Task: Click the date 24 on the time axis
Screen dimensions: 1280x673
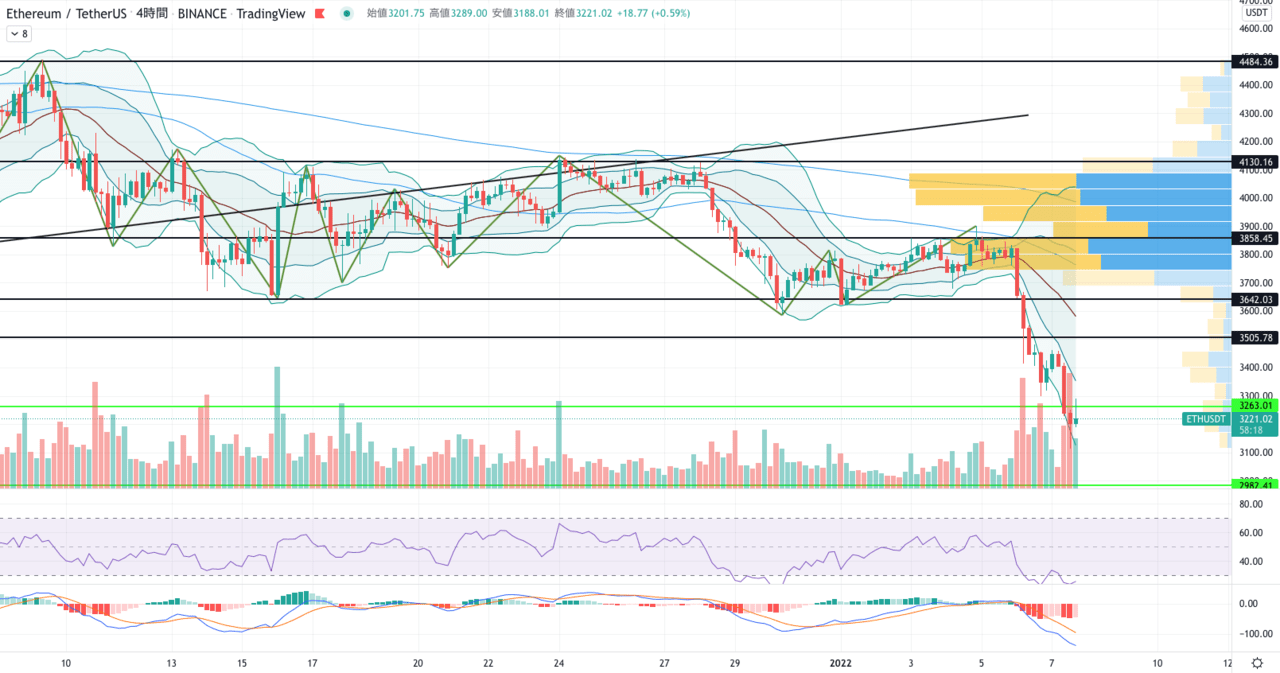Action: tap(559, 663)
